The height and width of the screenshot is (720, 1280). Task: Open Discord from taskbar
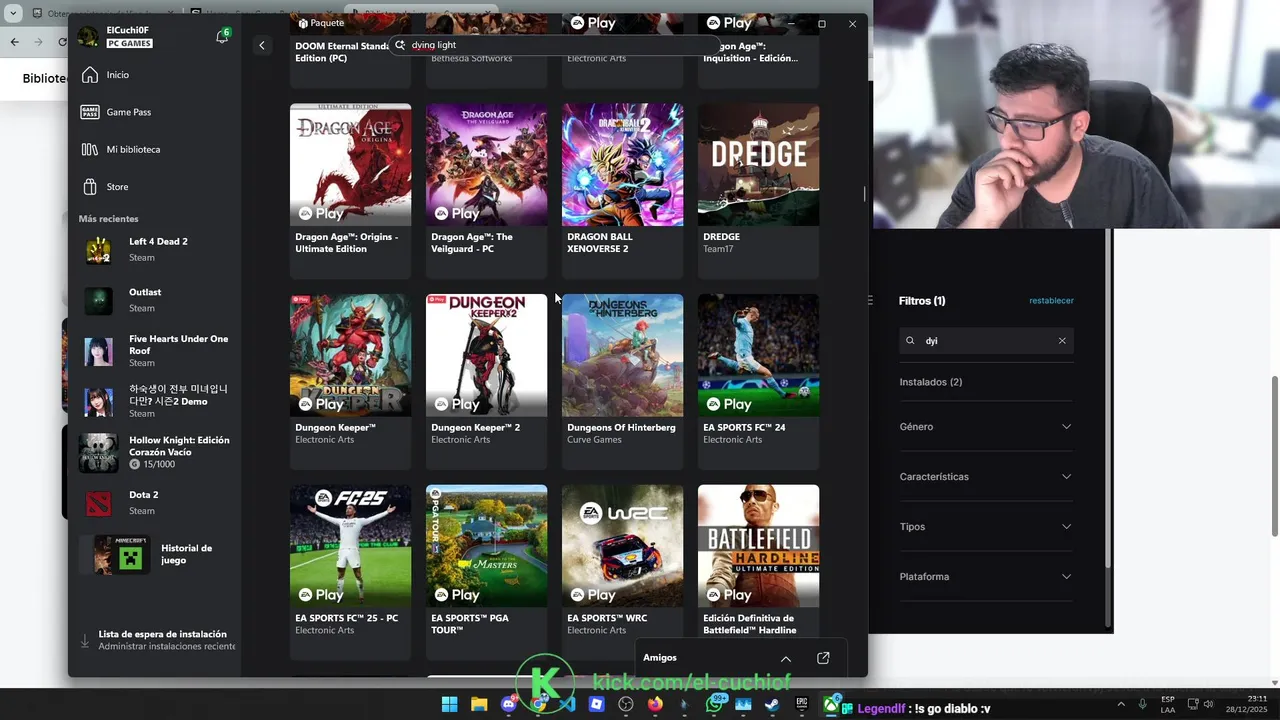click(x=508, y=704)
